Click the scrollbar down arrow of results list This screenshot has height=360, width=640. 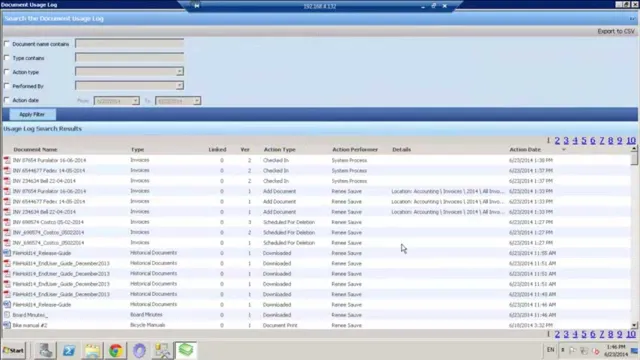(x=634, y=325)
